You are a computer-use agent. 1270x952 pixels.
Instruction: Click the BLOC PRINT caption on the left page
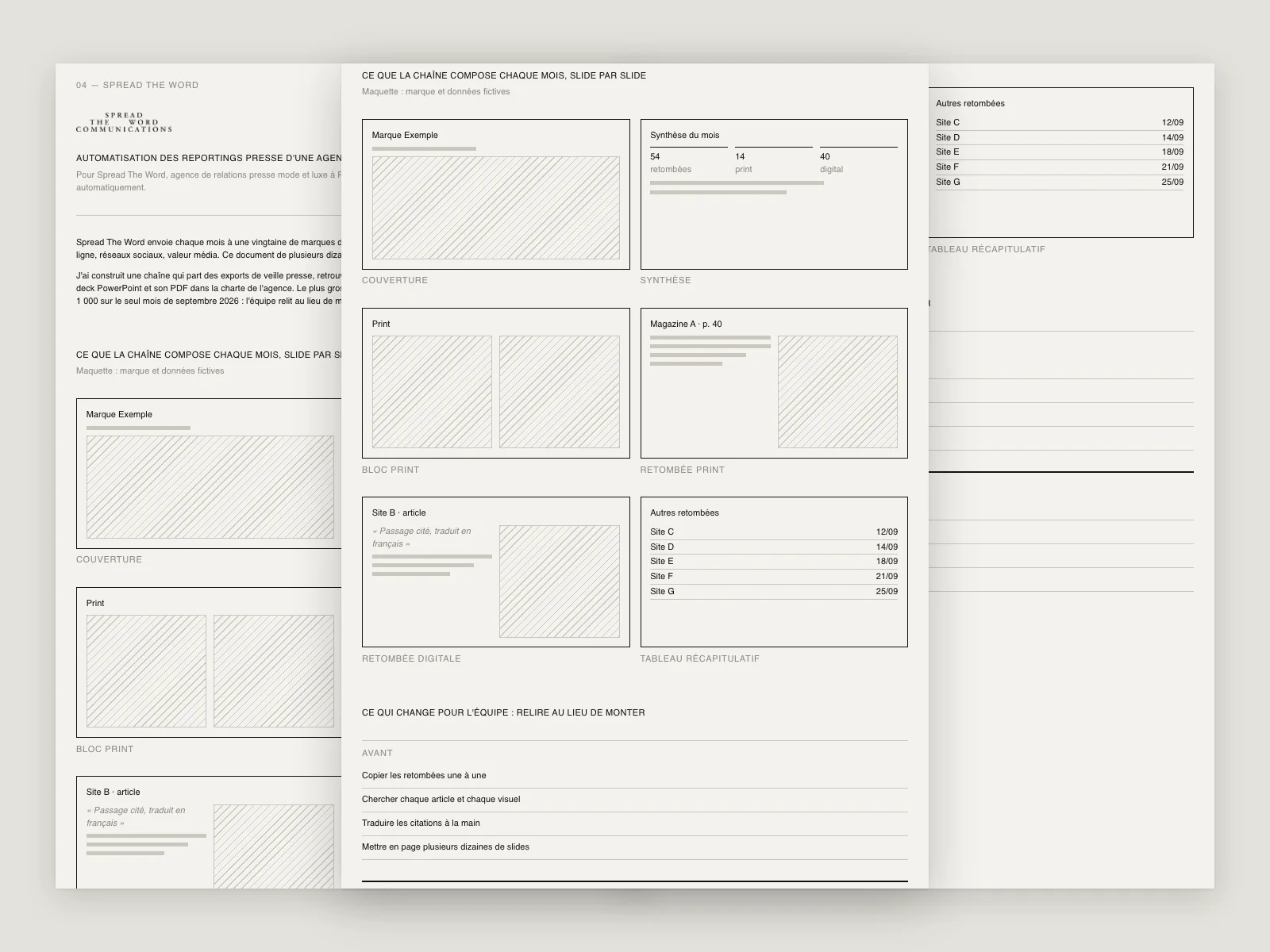(105, 749)
